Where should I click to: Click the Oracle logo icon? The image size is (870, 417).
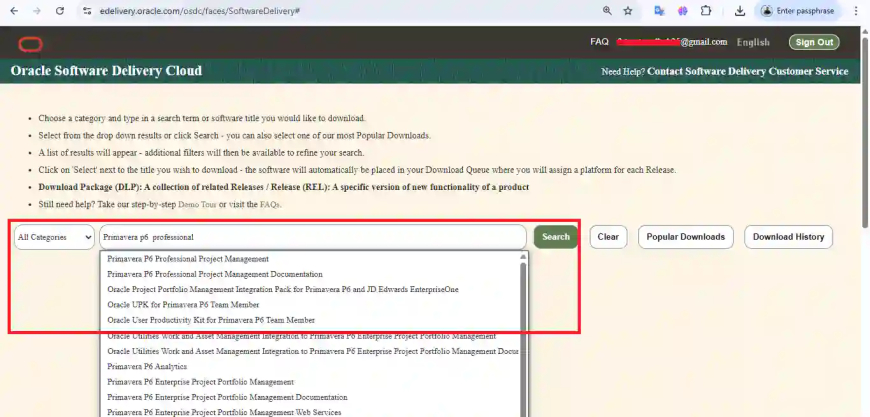[x=30, y=43]
